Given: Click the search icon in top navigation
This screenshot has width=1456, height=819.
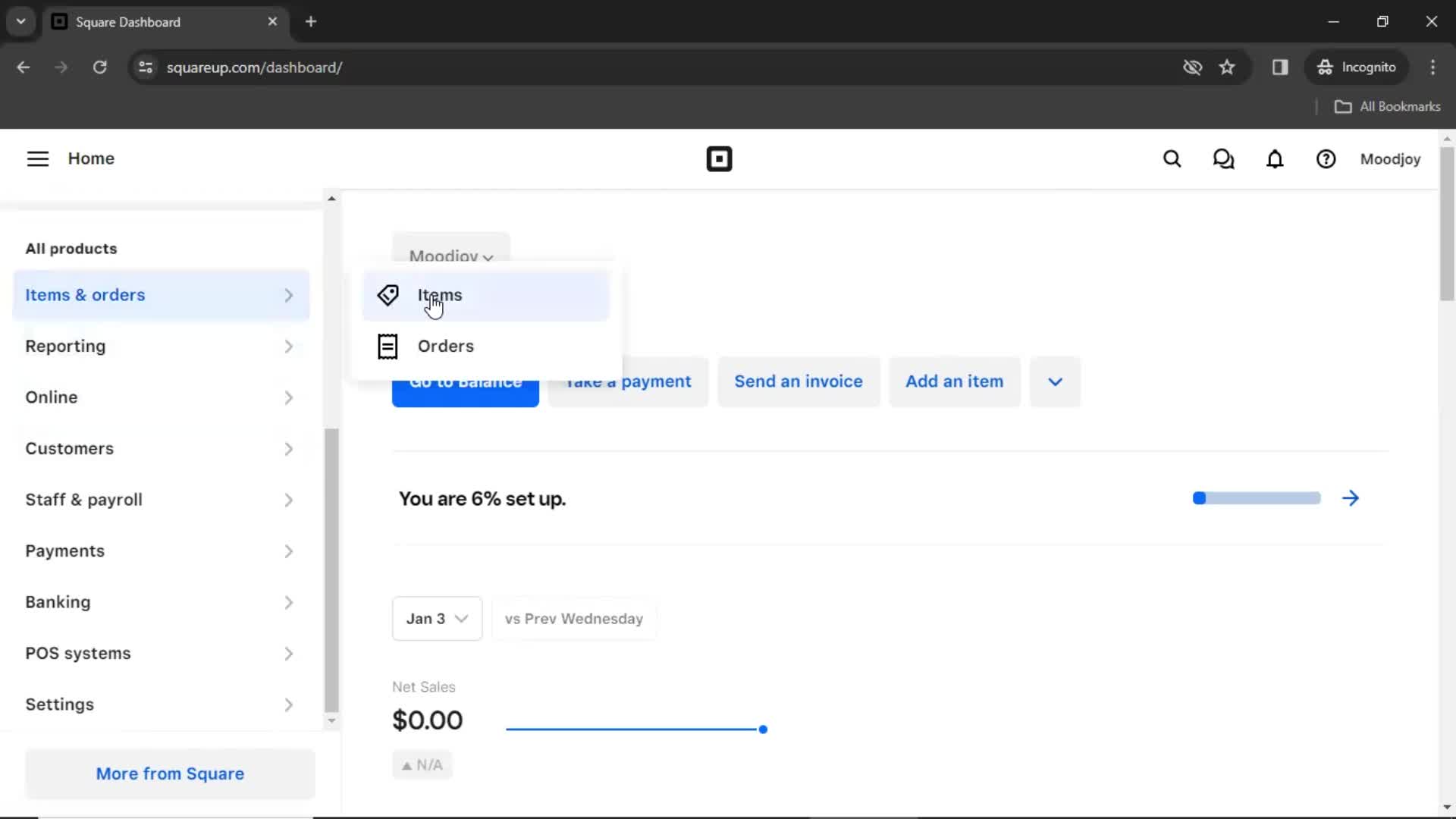Looking at the screenshot, I should pos(1172,158).
